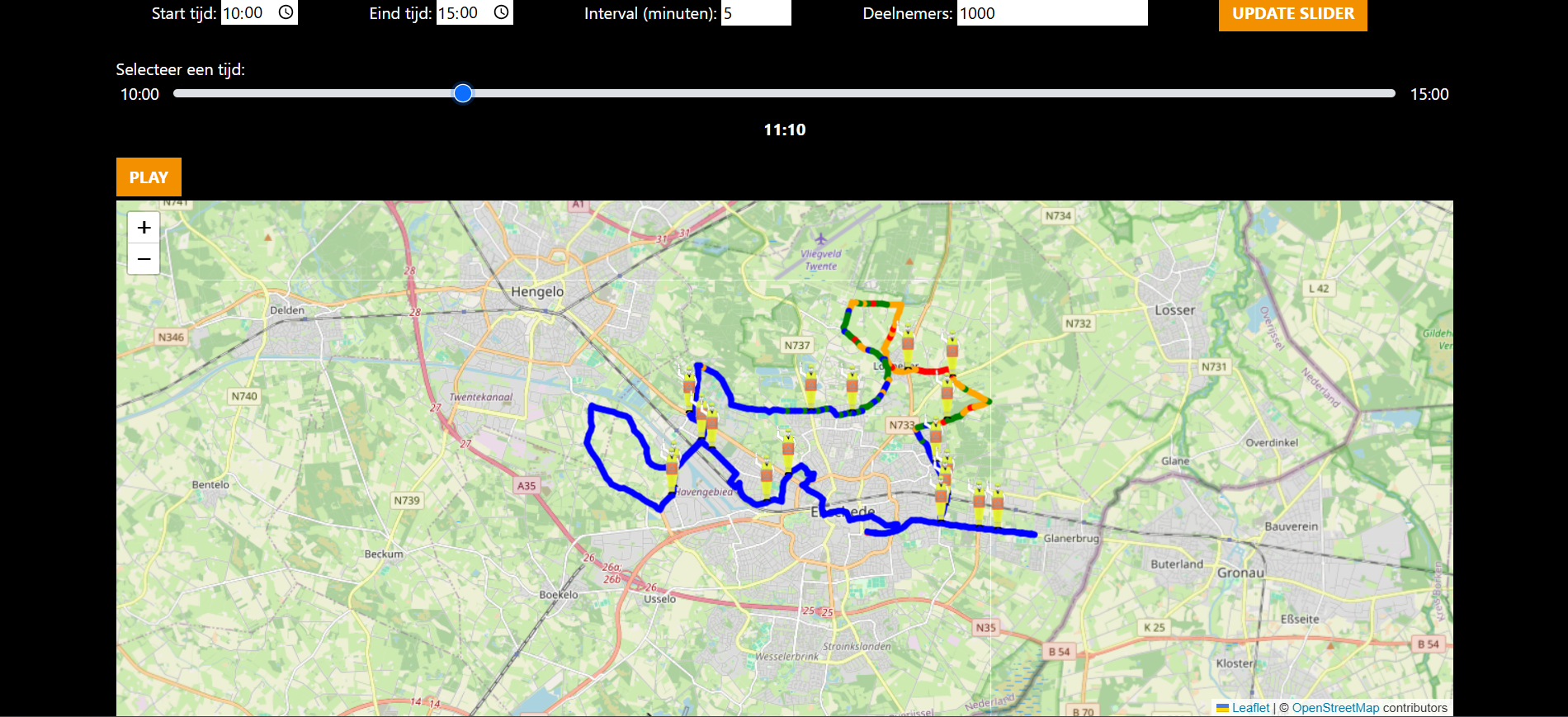The image size is (1568, 717).
Task: Zoom in on the map
Action: [x=144, y=227]
